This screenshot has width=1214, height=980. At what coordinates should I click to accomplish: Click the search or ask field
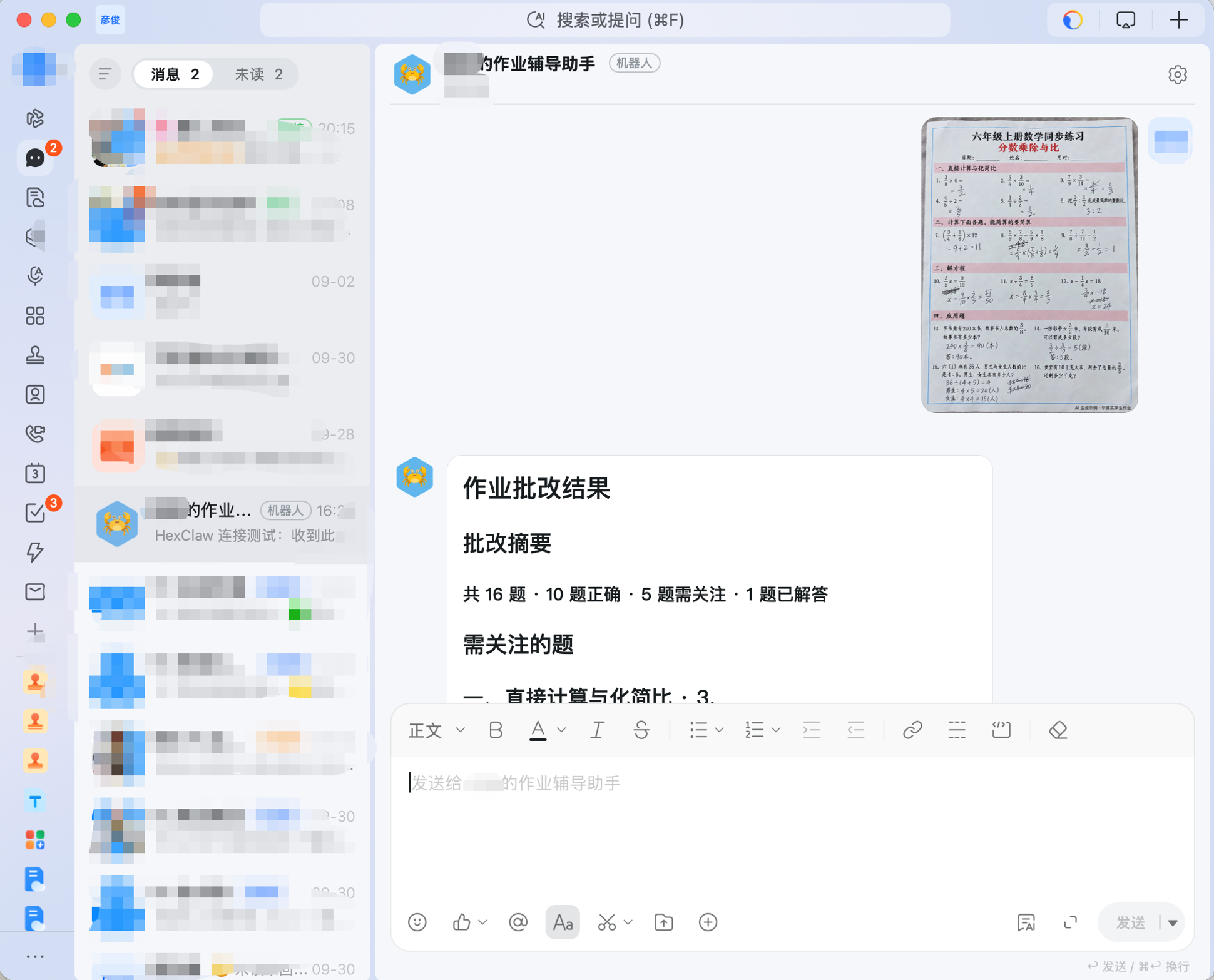tap(605, 20)
